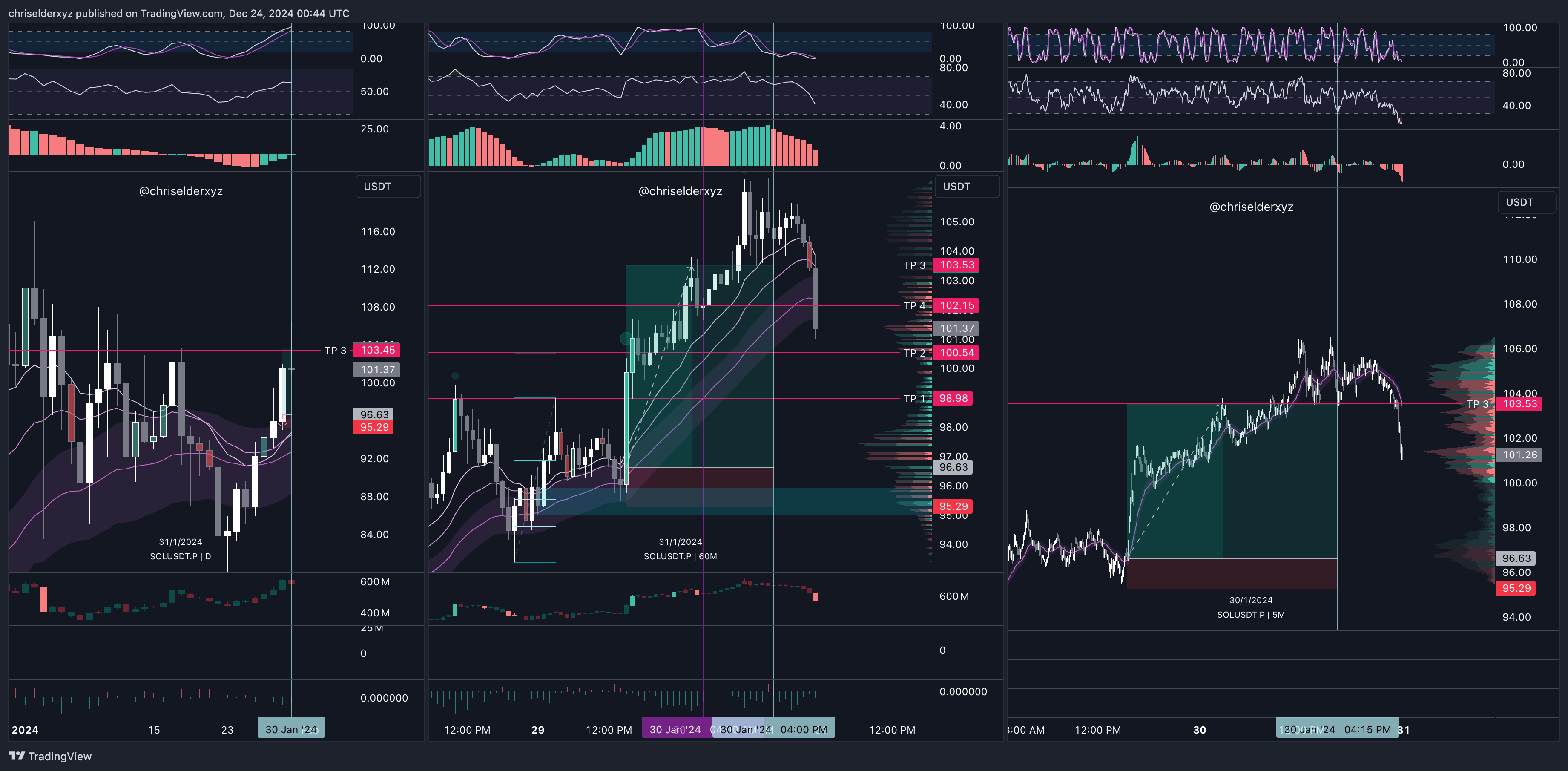The image size is (1568, 771).
Task: Select the TP 2 100.54 price label
Action: [956, 353]
